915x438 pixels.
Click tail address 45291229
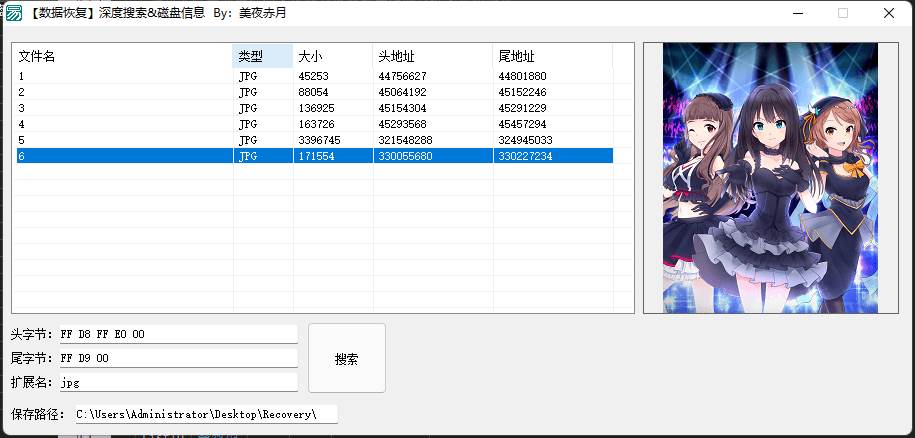coord(522,108)
